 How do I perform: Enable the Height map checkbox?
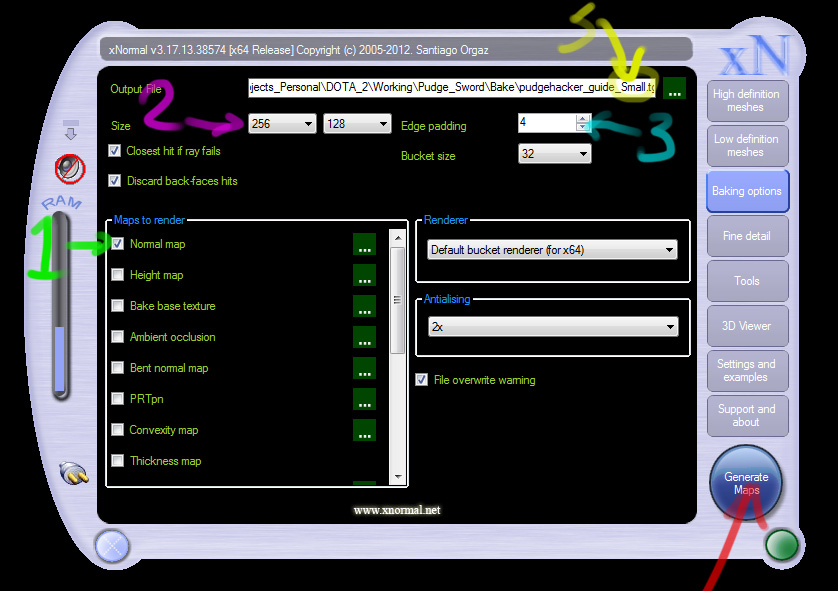click(118, 275)
